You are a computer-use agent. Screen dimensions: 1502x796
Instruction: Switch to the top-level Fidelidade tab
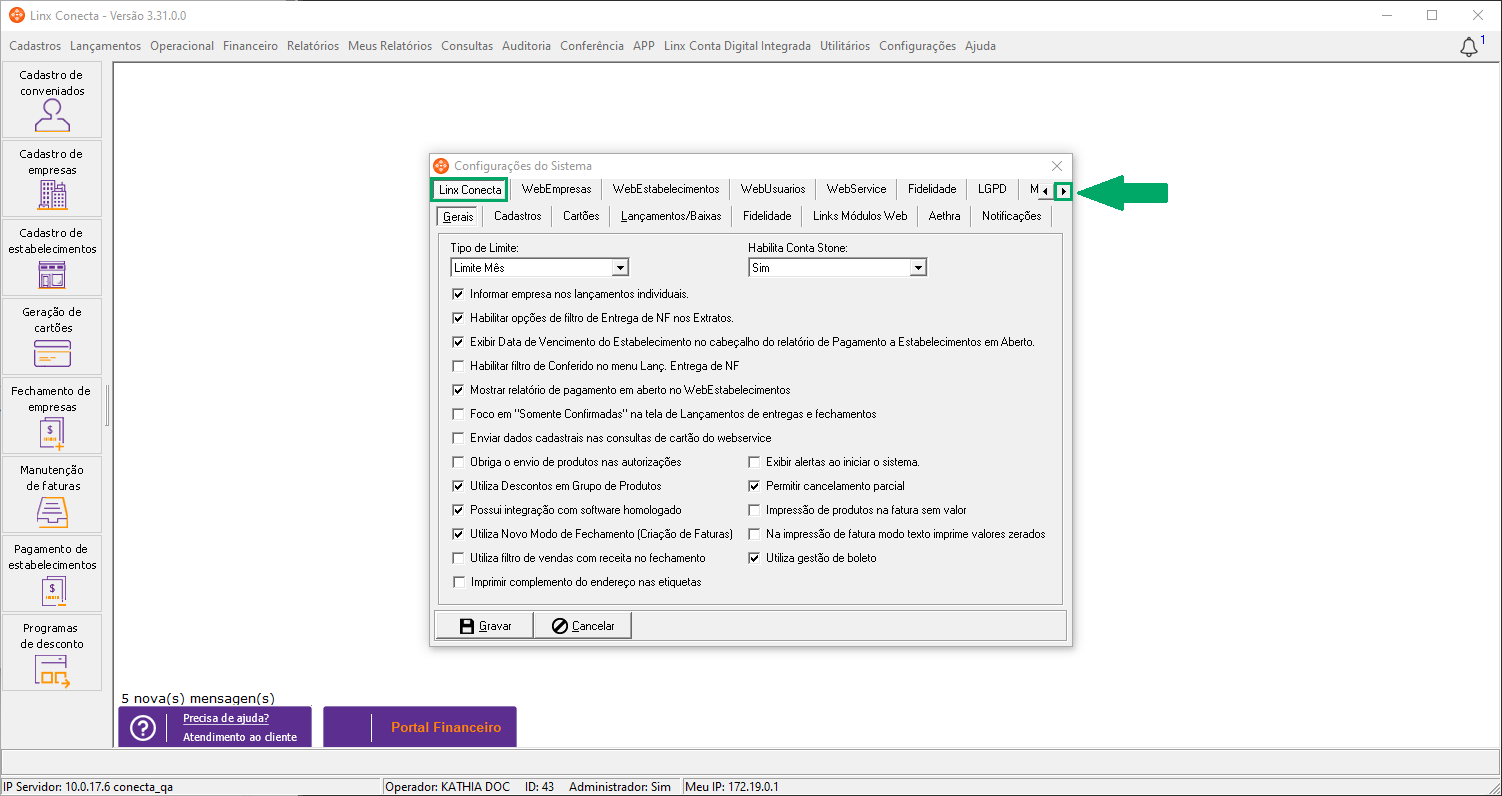tap(932, 190)
